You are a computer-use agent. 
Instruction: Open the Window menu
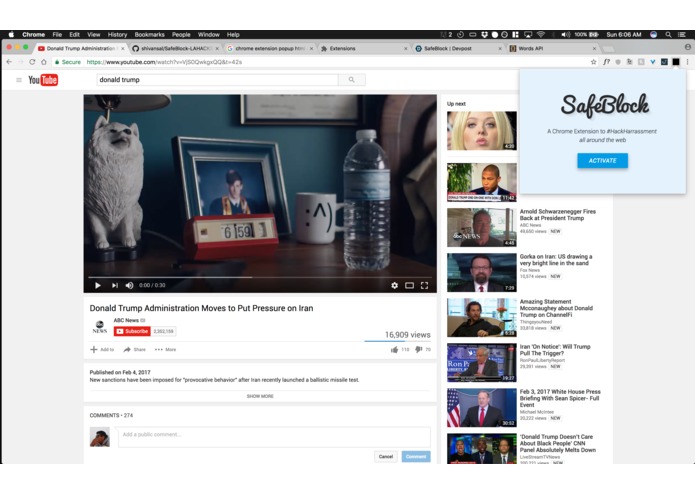tap(209, 35)
